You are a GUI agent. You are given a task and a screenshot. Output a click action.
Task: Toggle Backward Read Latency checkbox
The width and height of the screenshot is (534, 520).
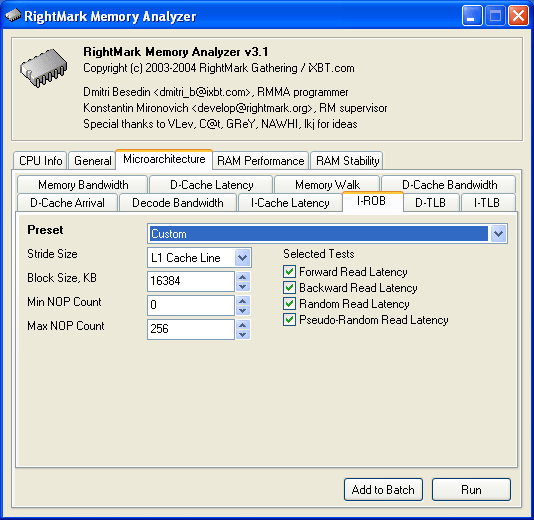coord(289,288)
